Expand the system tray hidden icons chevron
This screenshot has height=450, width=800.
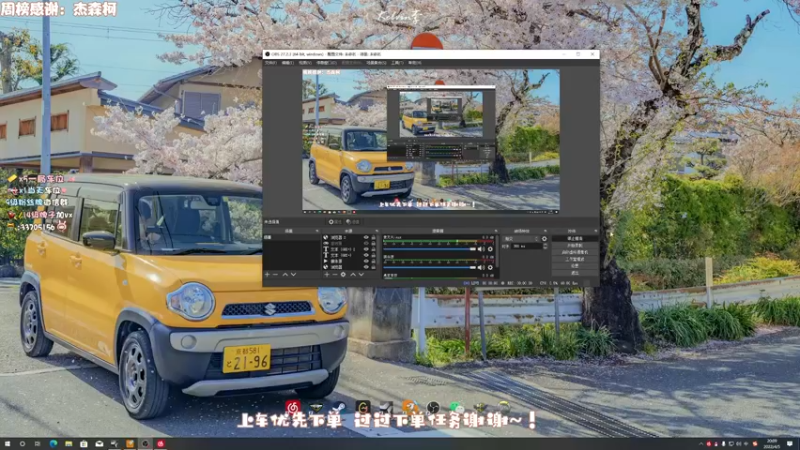pyautogui.click(x=701, y=443)
